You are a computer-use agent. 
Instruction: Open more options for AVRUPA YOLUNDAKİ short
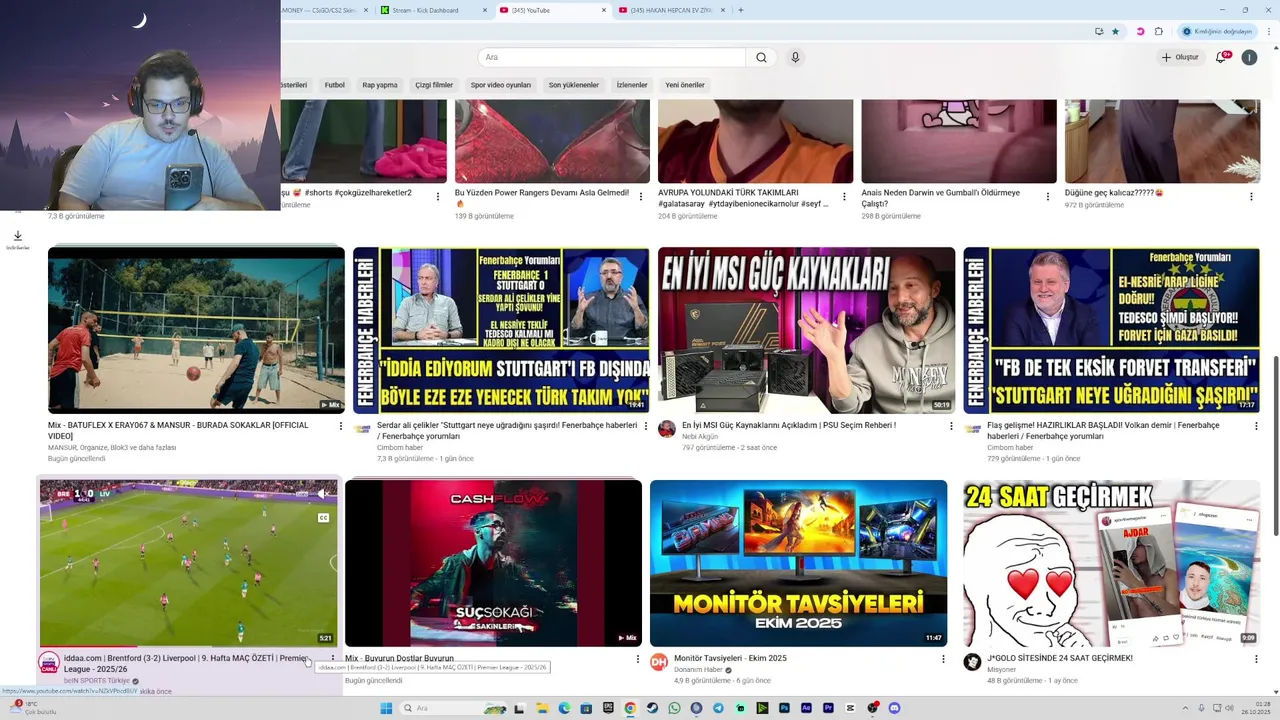[x=844, y=196]
